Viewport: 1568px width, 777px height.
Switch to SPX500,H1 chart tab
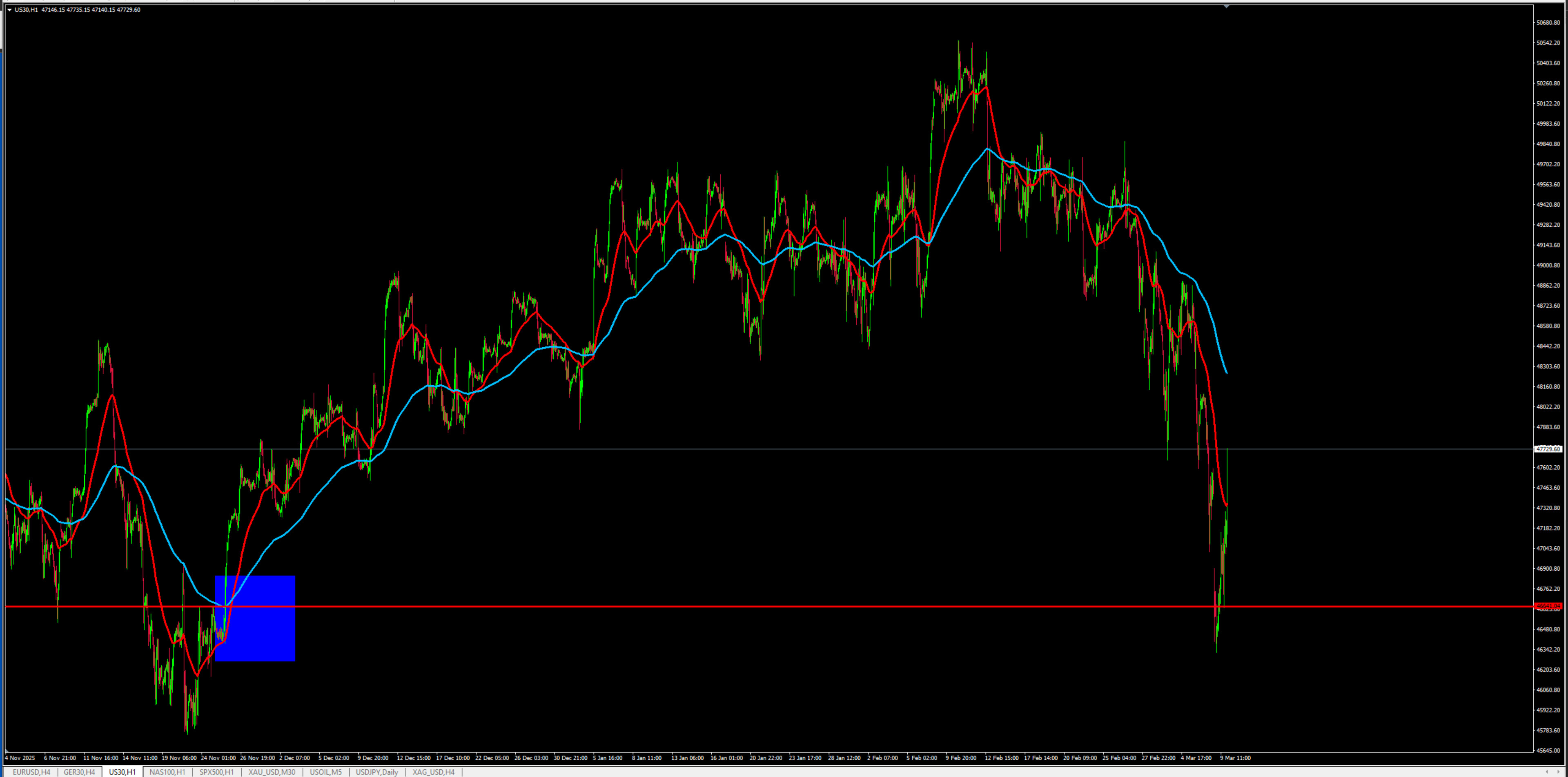click(x=216, y=772)
